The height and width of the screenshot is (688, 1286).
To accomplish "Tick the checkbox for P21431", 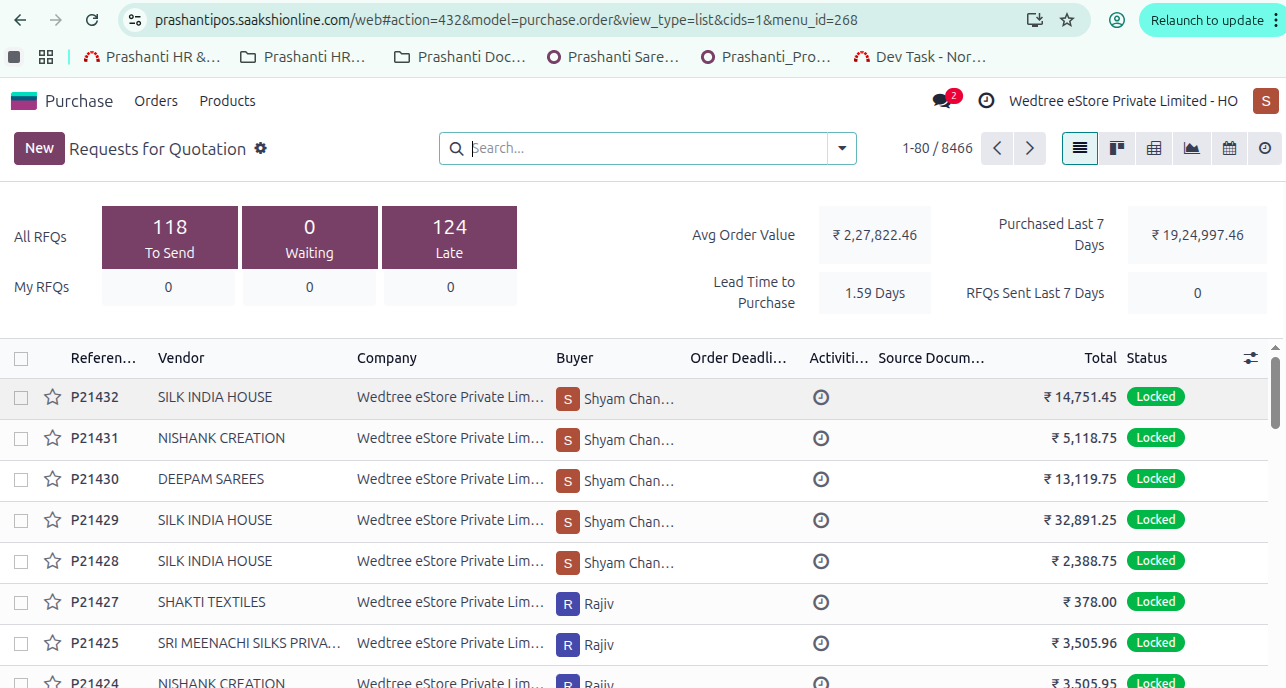I will 21,438.
